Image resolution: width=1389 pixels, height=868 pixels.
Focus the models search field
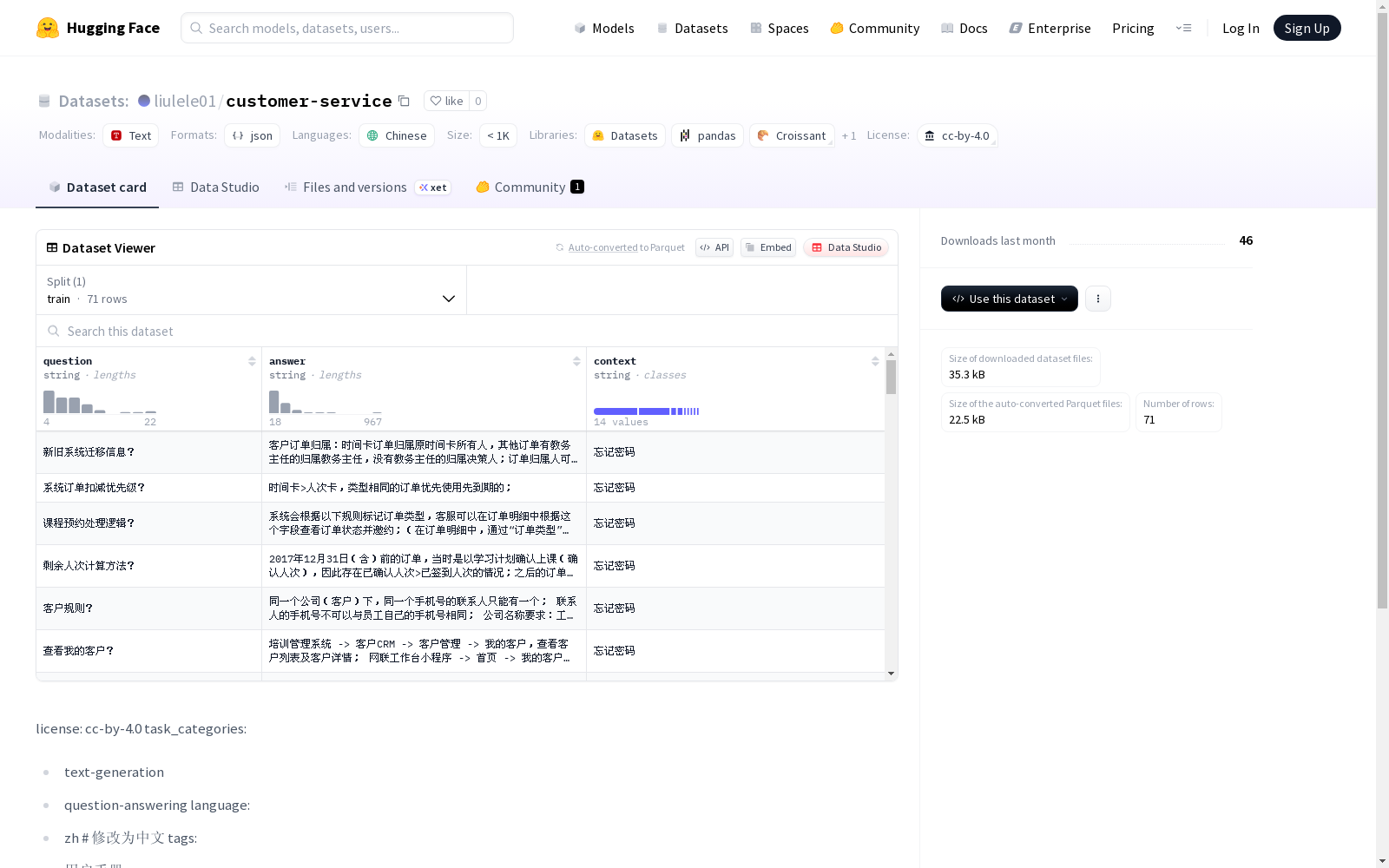pos(347,28)
